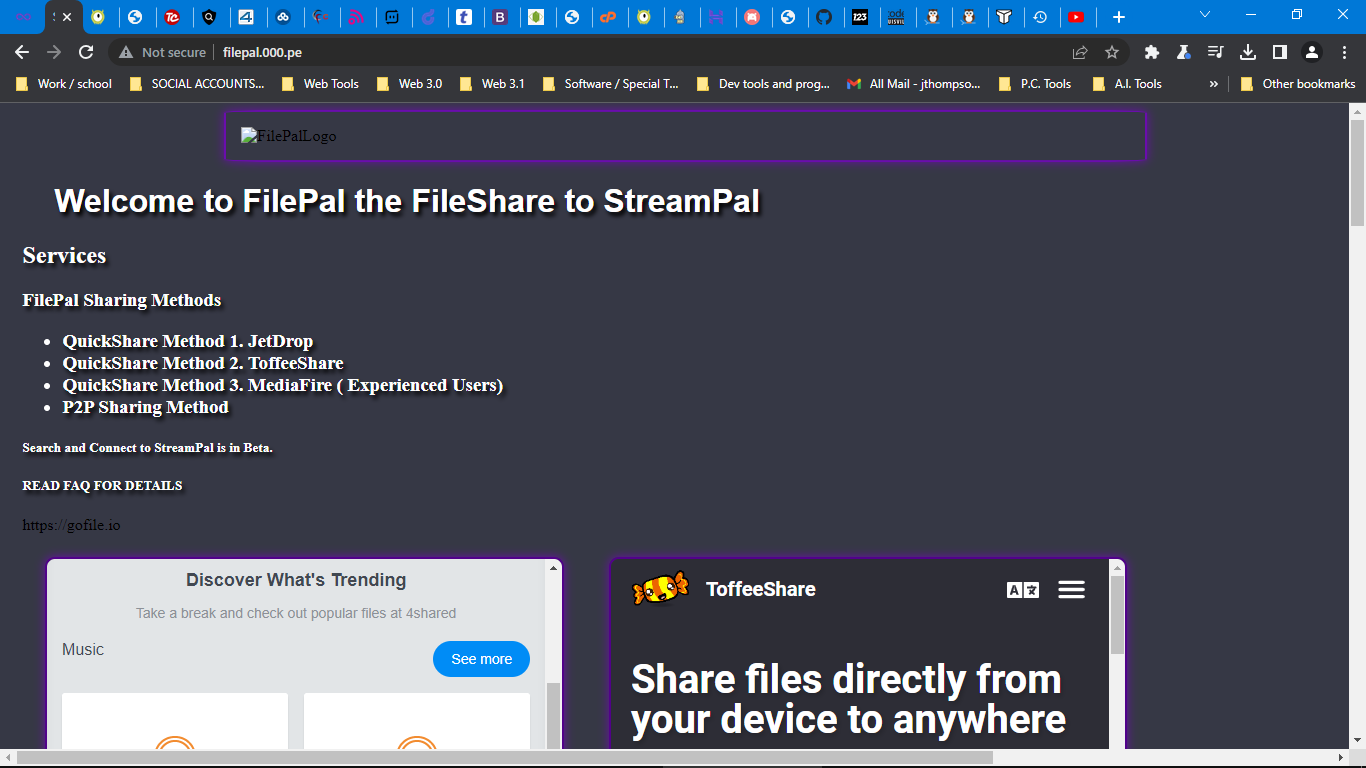Open the SOCIAL ACCOUNTS bookmarks folder

198,84
